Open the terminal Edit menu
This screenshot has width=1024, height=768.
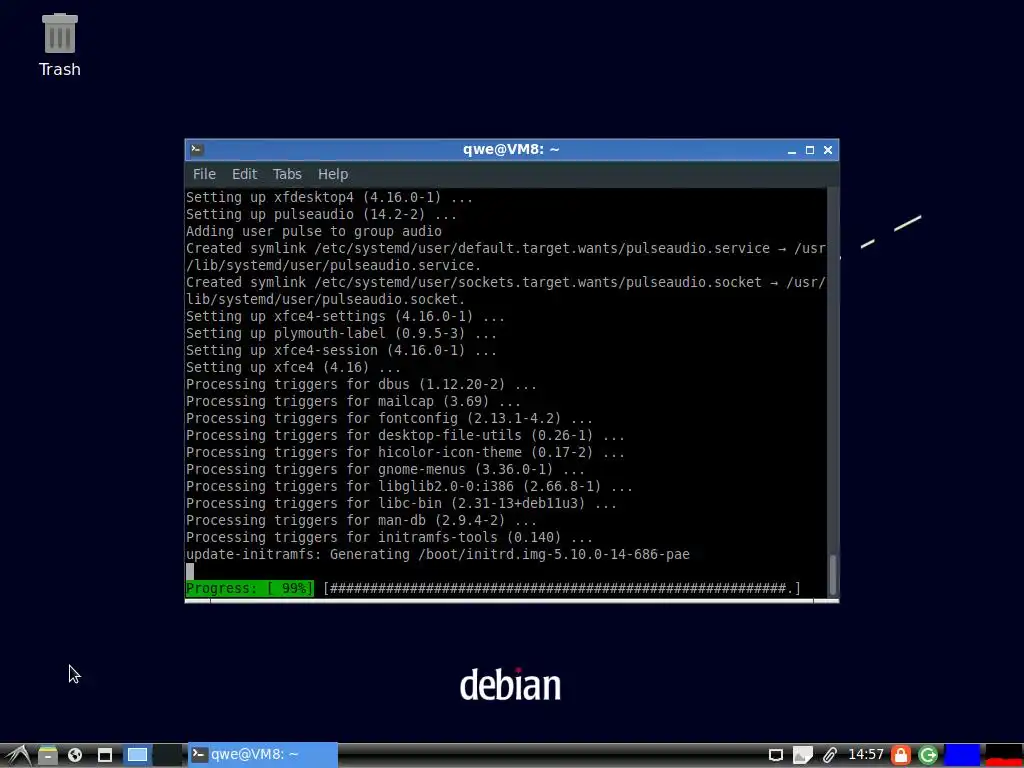point(244,174)
